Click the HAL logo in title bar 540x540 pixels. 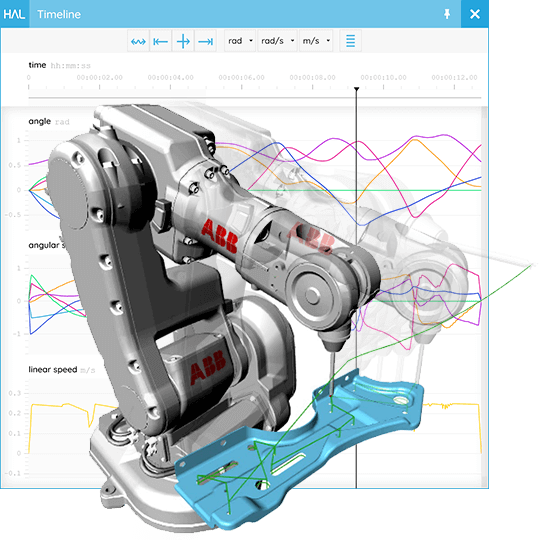coord(14,14)
